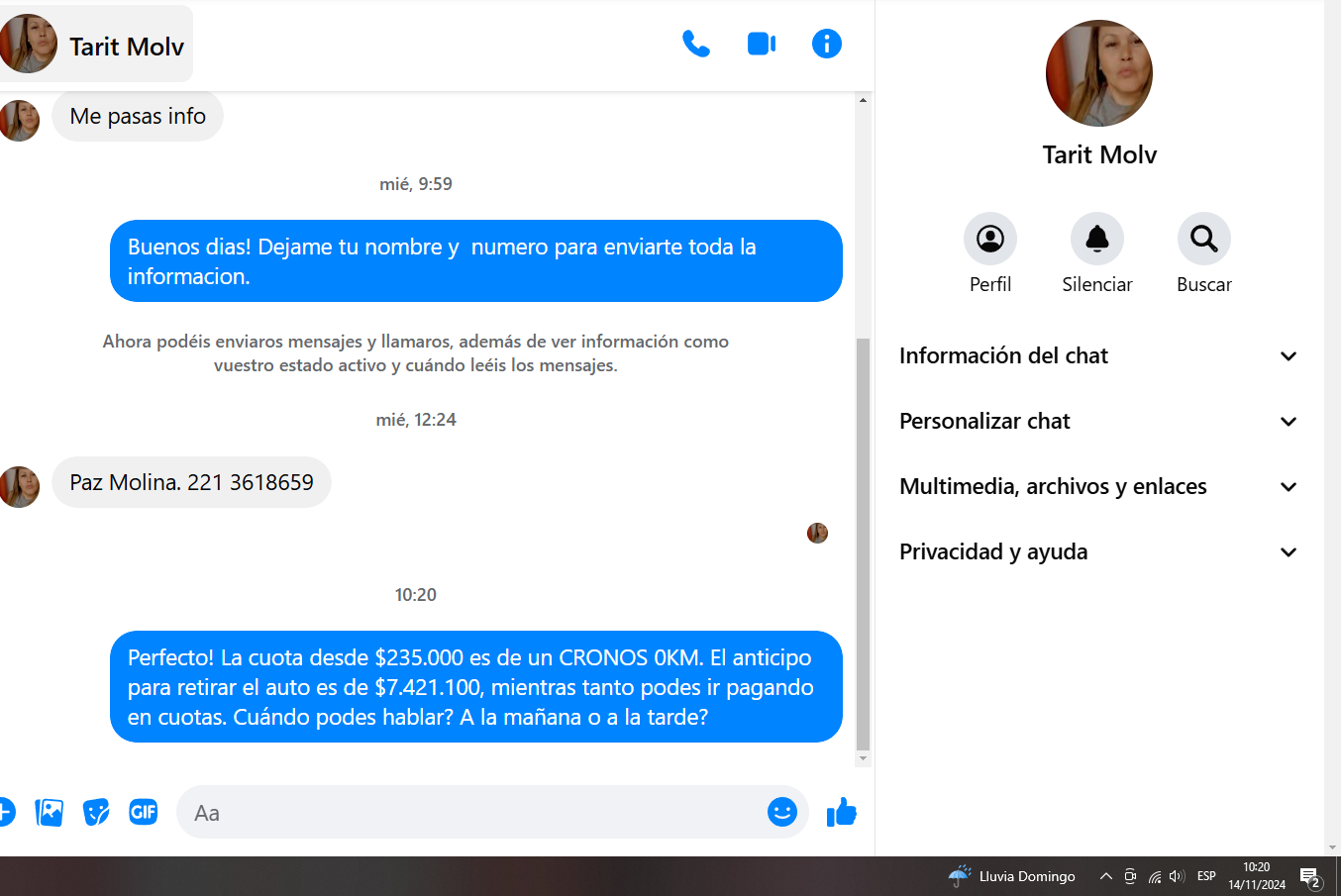Open Perfil from the side panel
This screenshot has width=1341, height=896.
point(989,239)
